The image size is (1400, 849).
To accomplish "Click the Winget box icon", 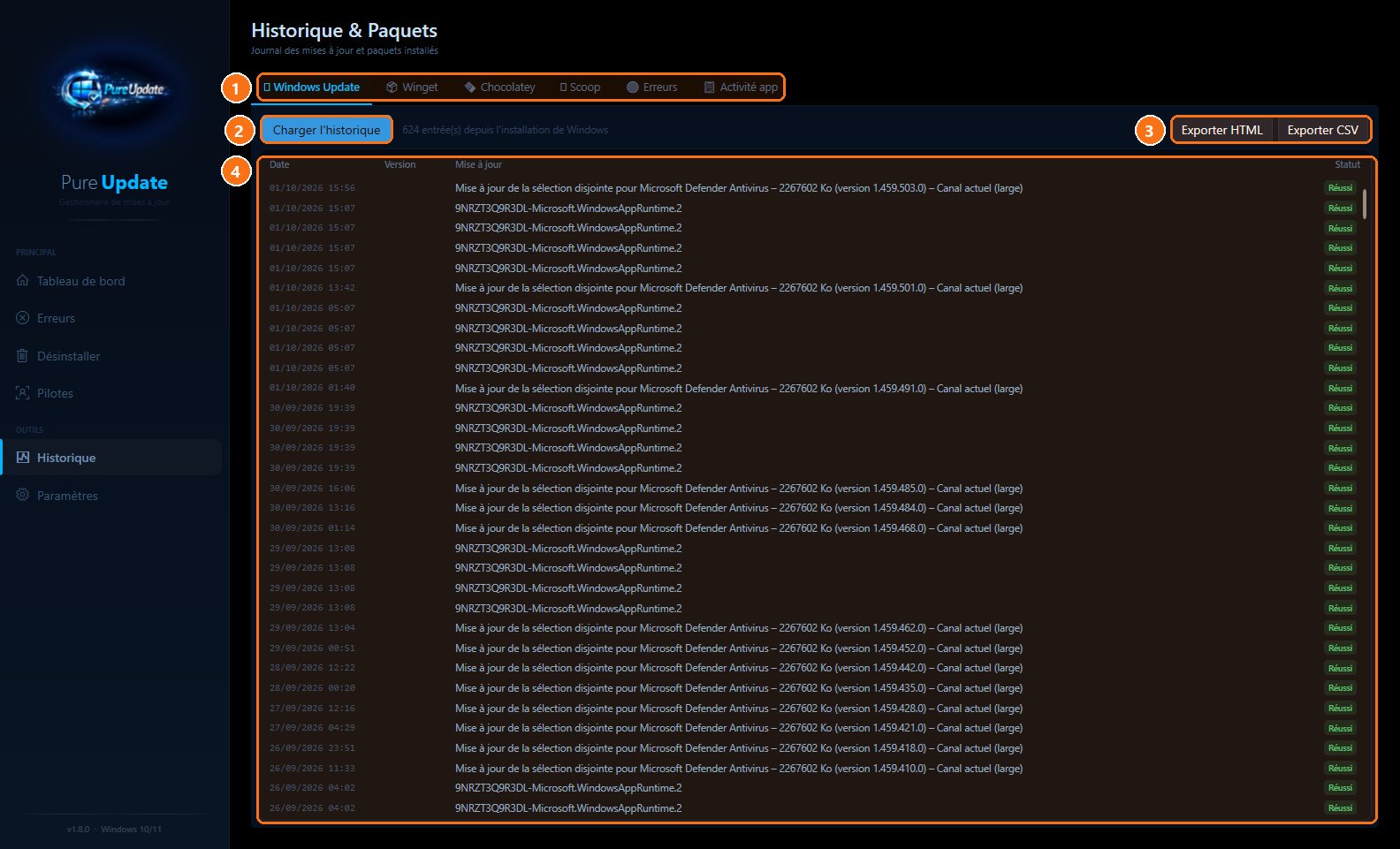I will [392, 87].
